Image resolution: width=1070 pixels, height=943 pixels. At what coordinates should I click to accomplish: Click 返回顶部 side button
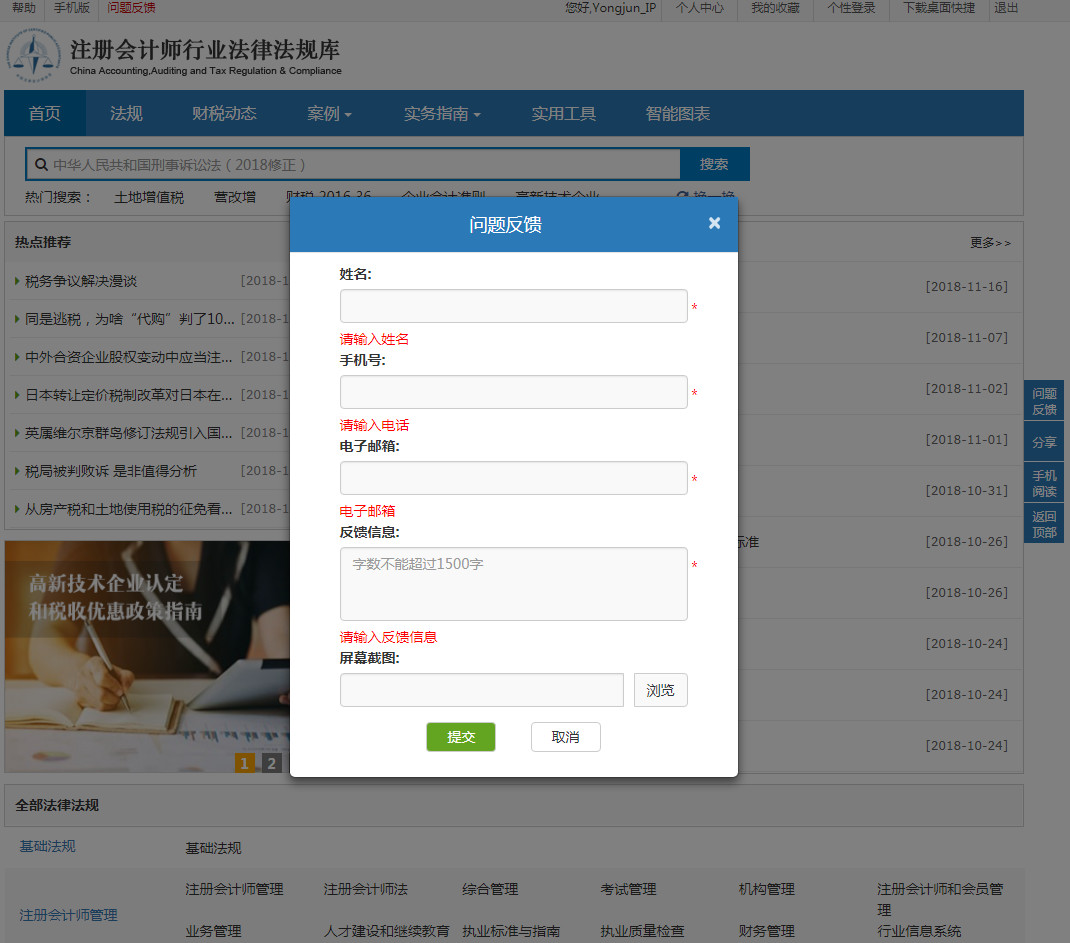(1043, 524)
